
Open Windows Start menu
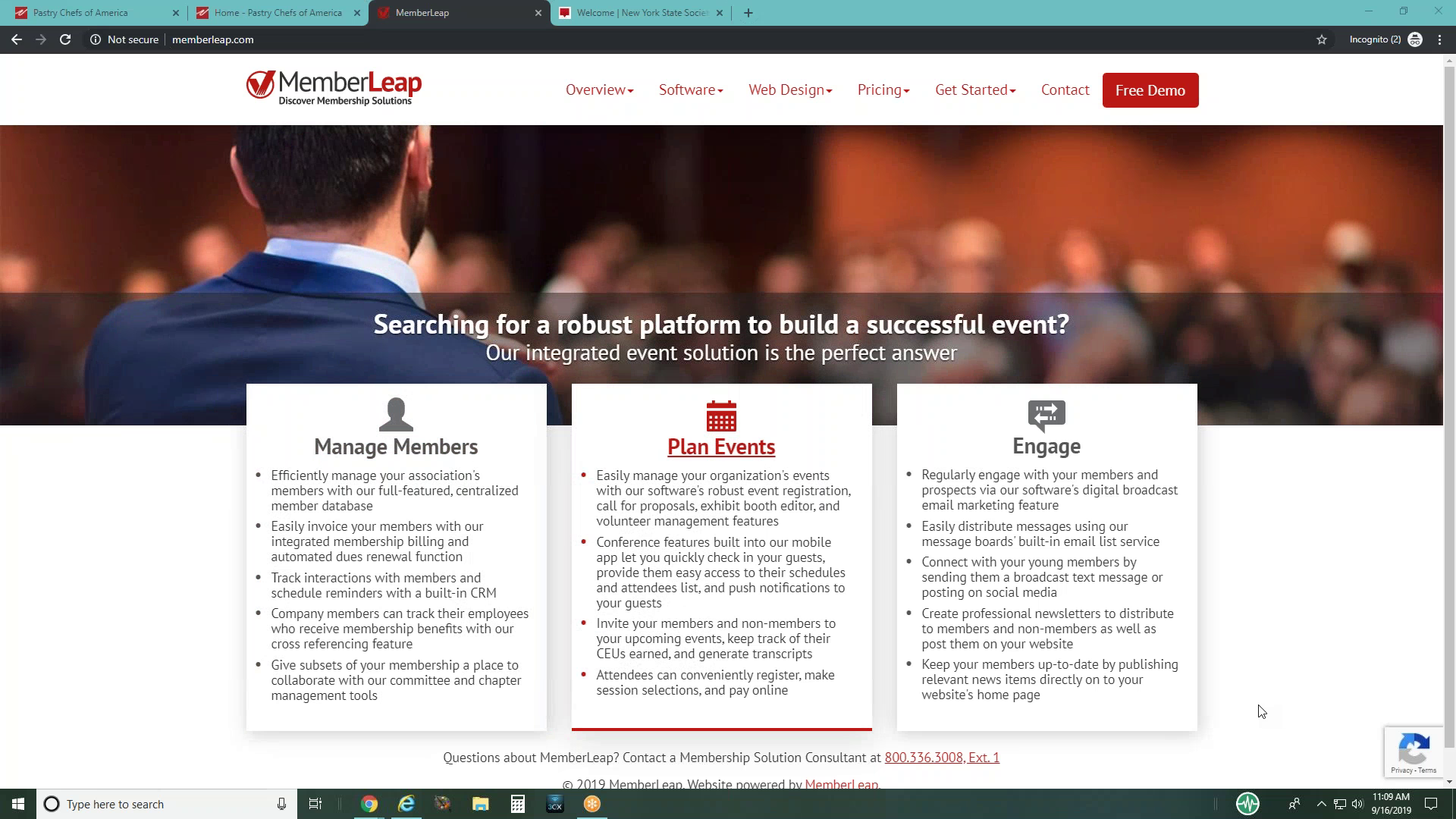click(18, 804)
